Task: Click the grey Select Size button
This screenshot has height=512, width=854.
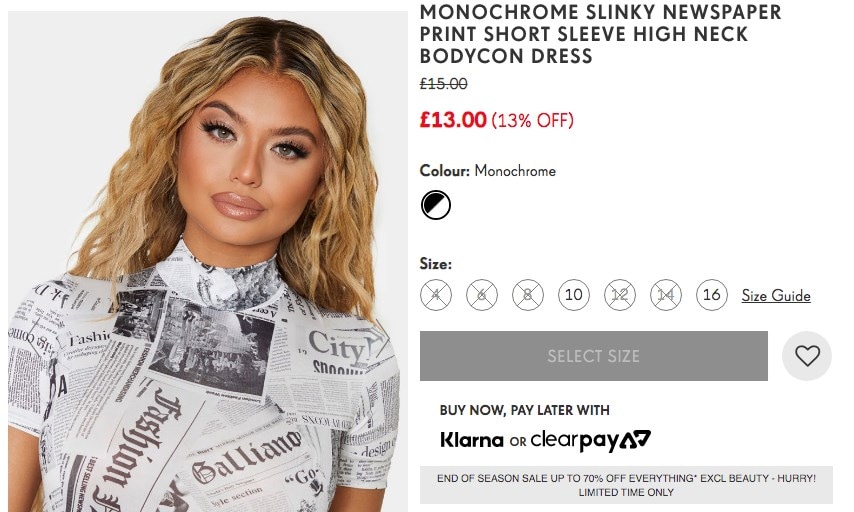Action: pos(594,356)
